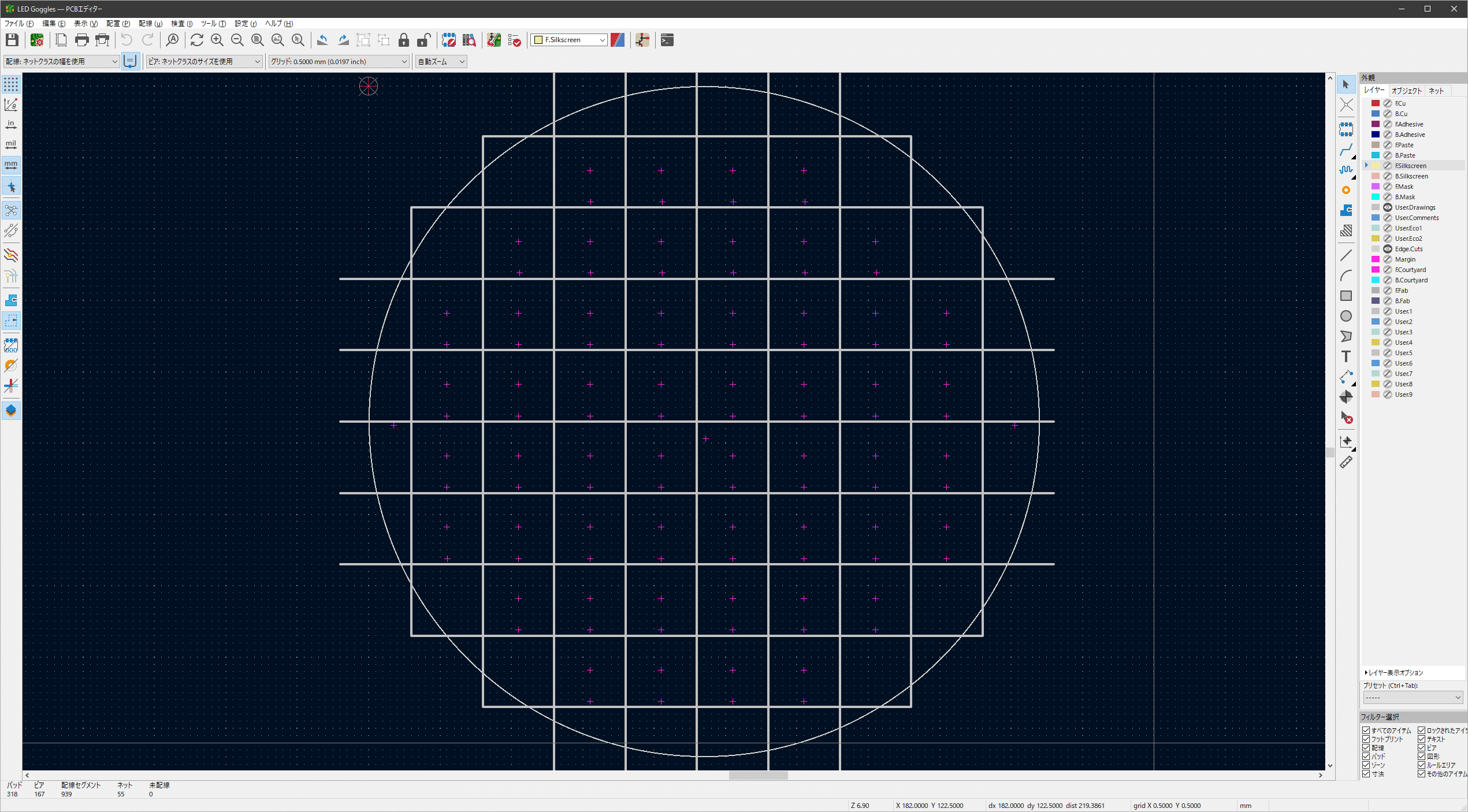
Task: Select the Draw Arc tool
Action: tap(1346, 275)
